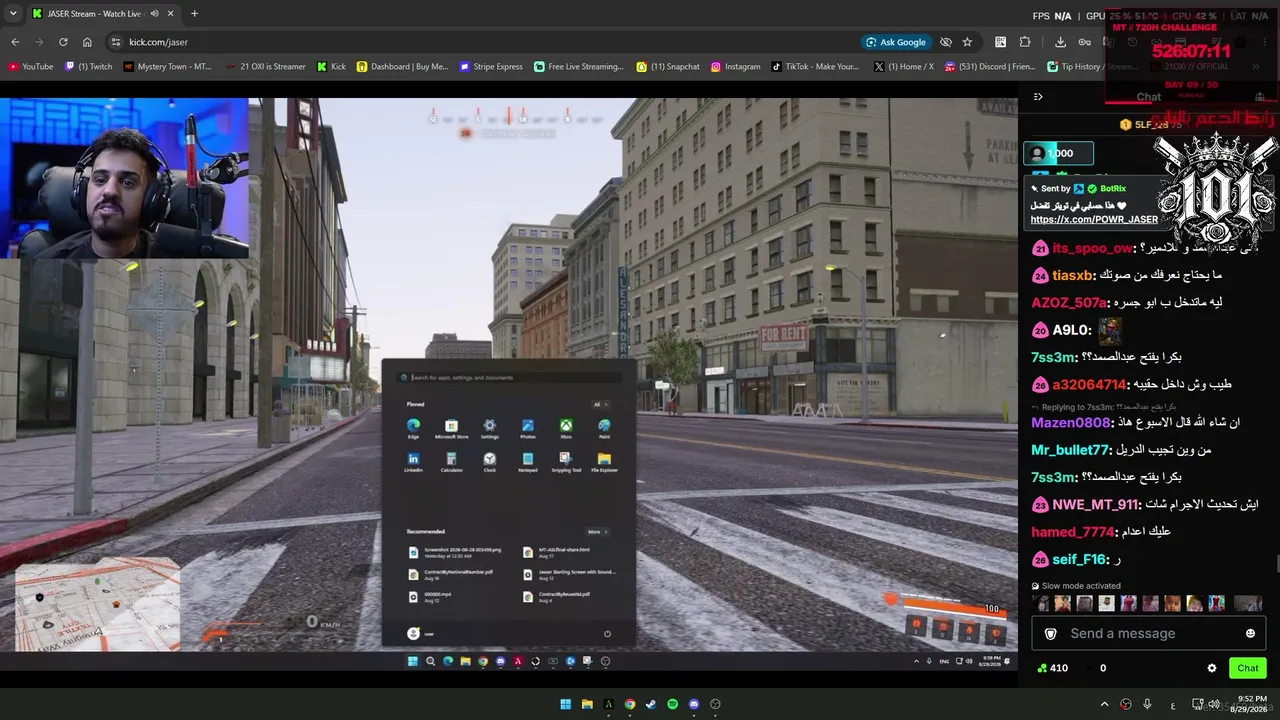Image resolution: width=1280 pixels, height=720 pixels.
Task: Show hidden system tray icons chevron
Action: pyautogui.click(x=1104, y=704)
